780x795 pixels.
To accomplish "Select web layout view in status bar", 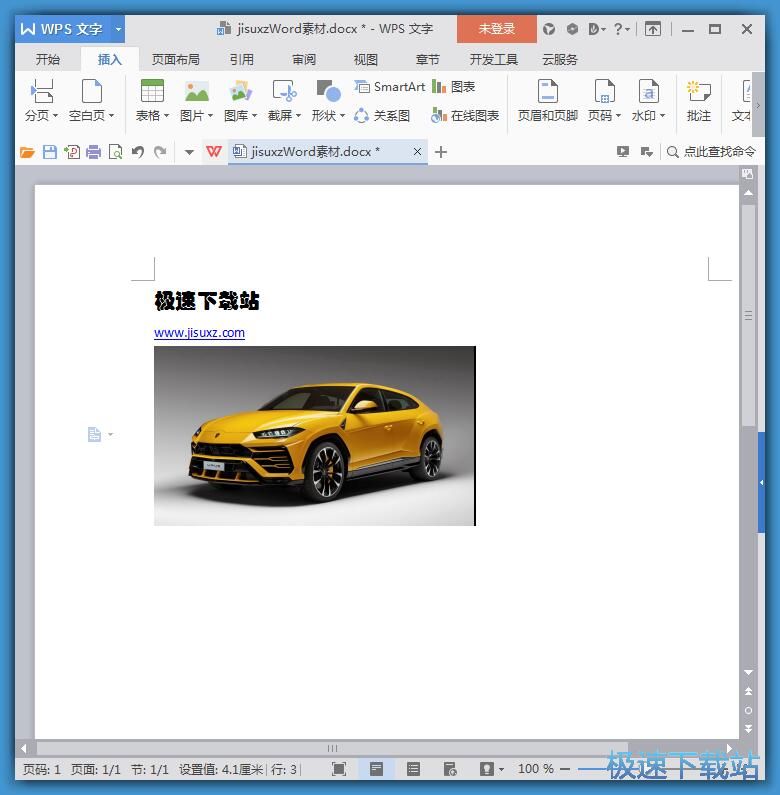I will click(x=450, y=769).
